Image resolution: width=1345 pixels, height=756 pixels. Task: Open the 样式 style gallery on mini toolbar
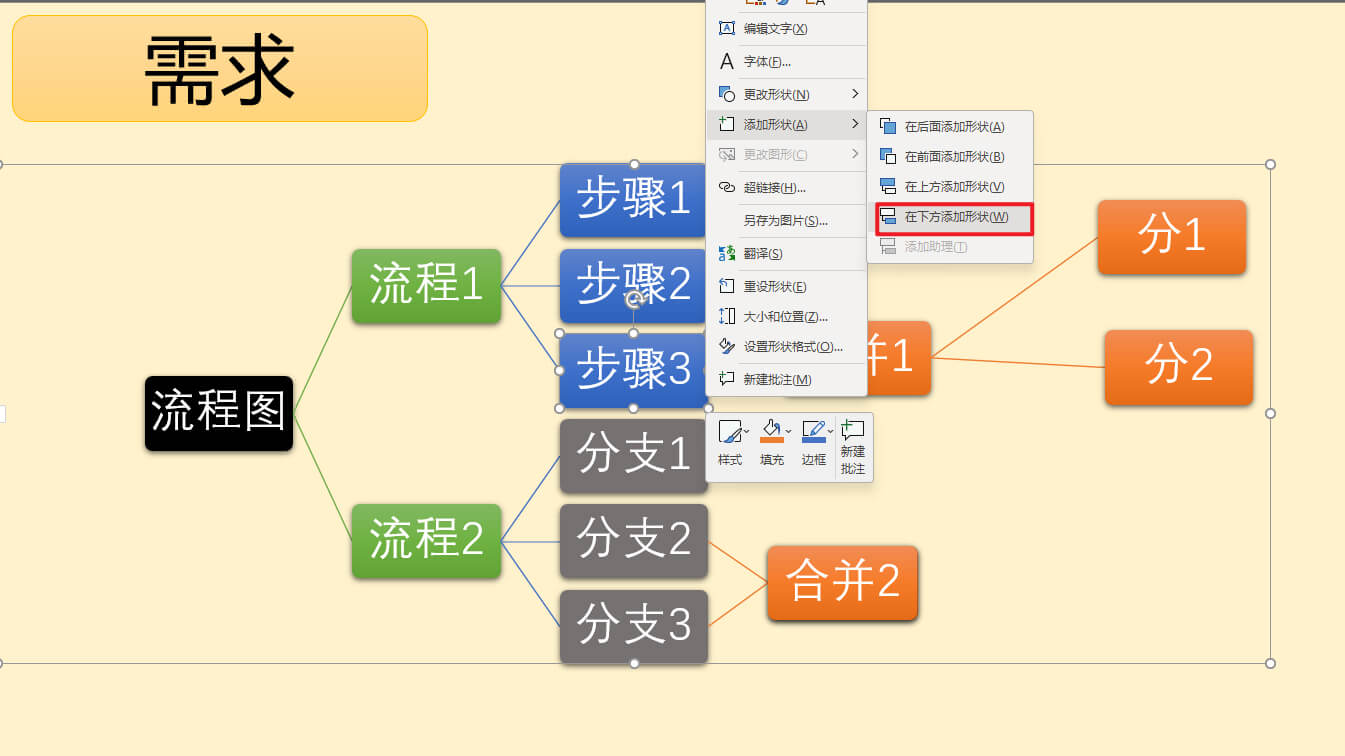730,444
